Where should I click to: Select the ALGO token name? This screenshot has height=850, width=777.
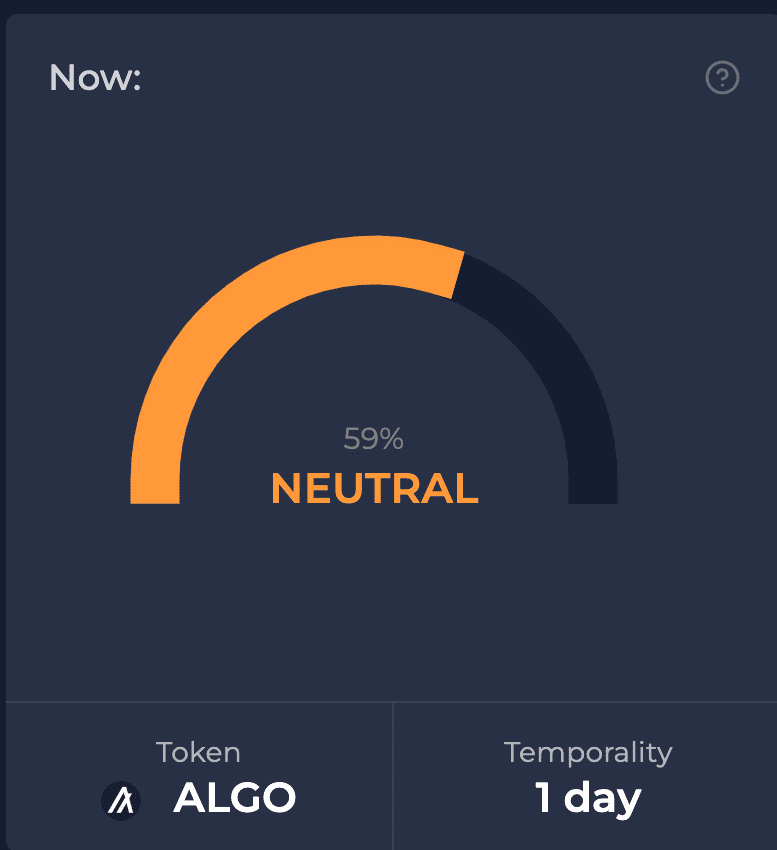235,797
